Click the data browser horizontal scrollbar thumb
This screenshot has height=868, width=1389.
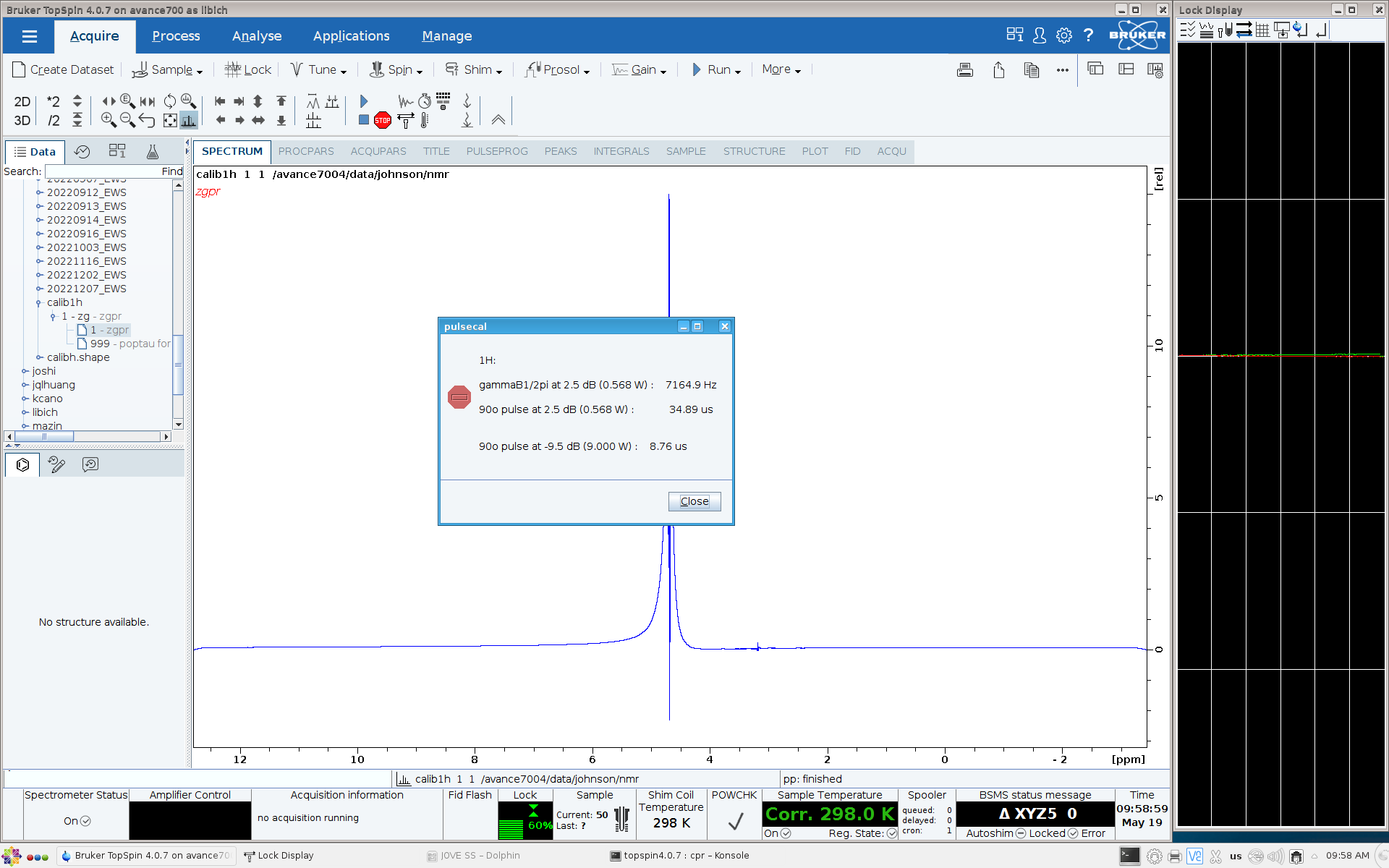click(x=44, y=437)
